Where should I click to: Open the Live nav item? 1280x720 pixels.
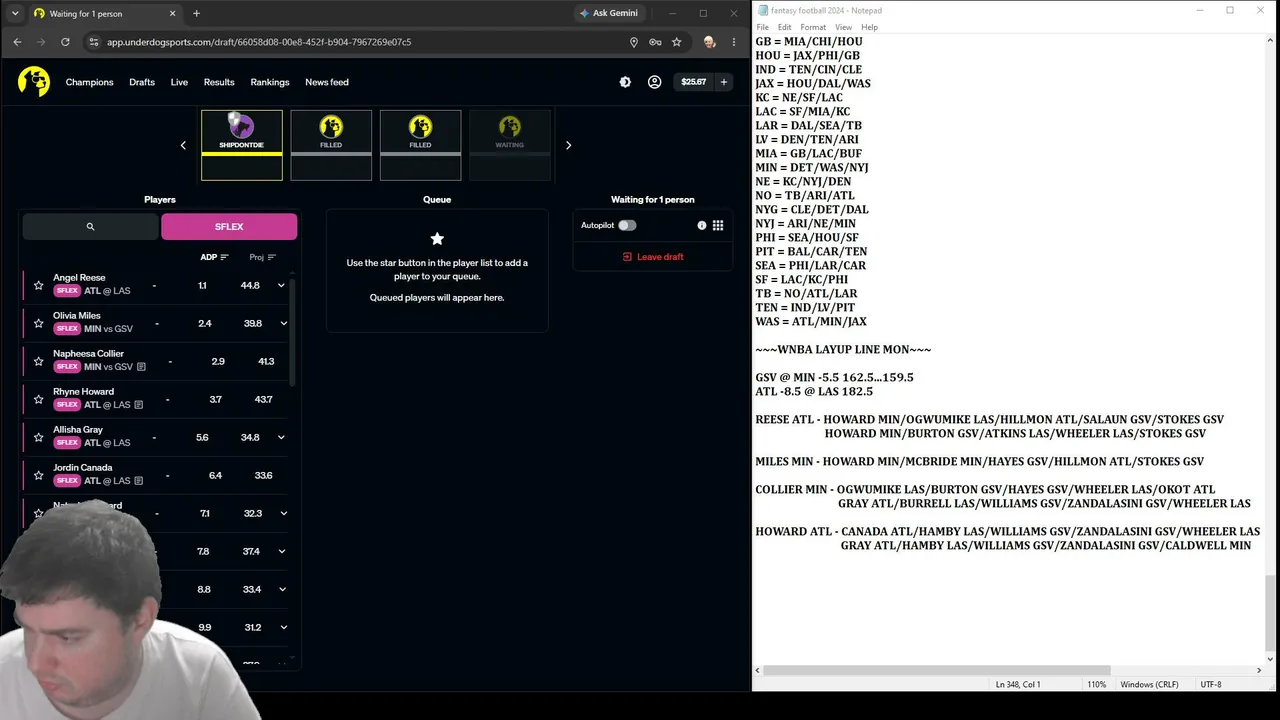pyautogui.click(x=179, y=82)
